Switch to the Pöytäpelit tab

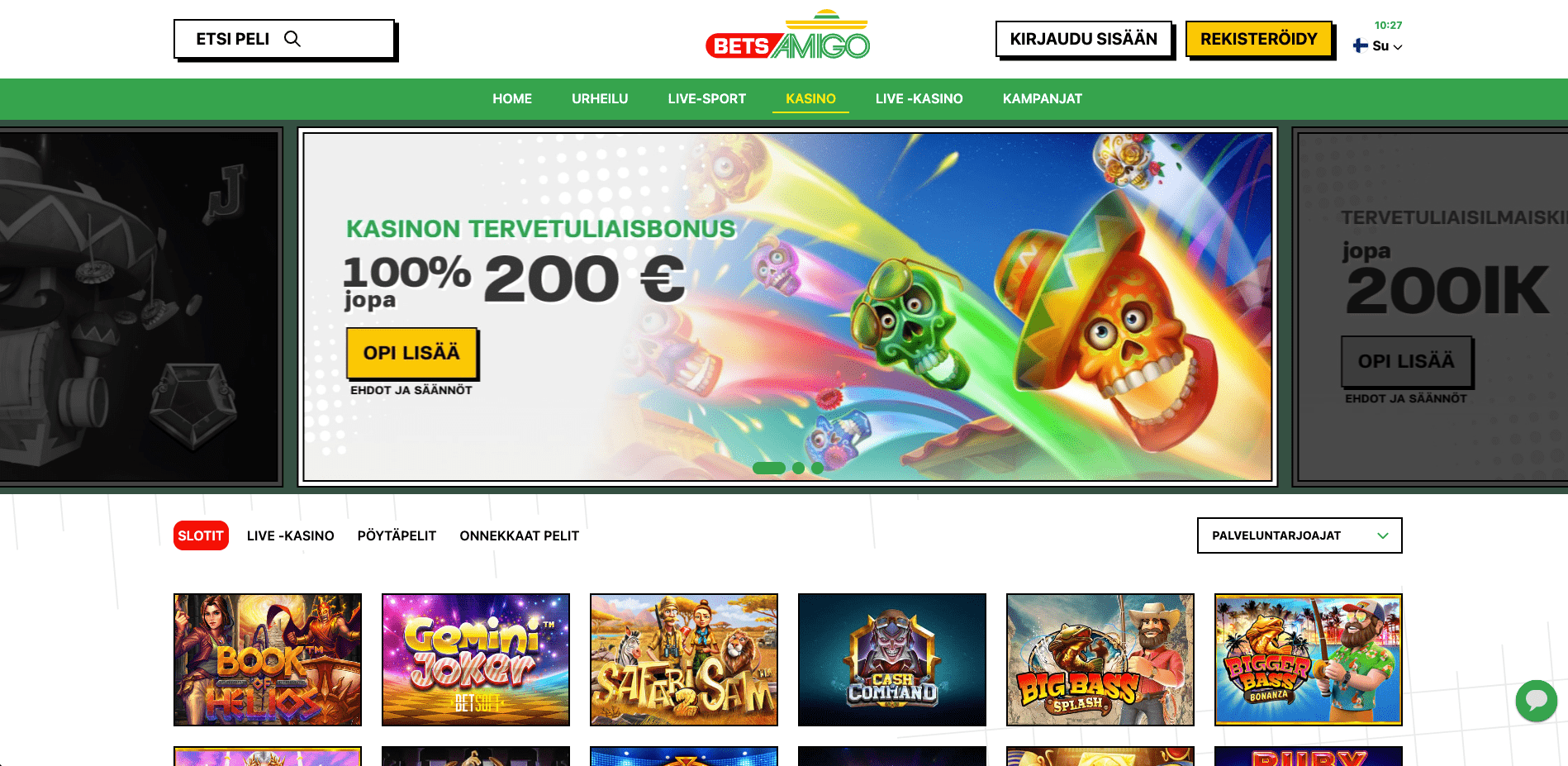point(397,535)
